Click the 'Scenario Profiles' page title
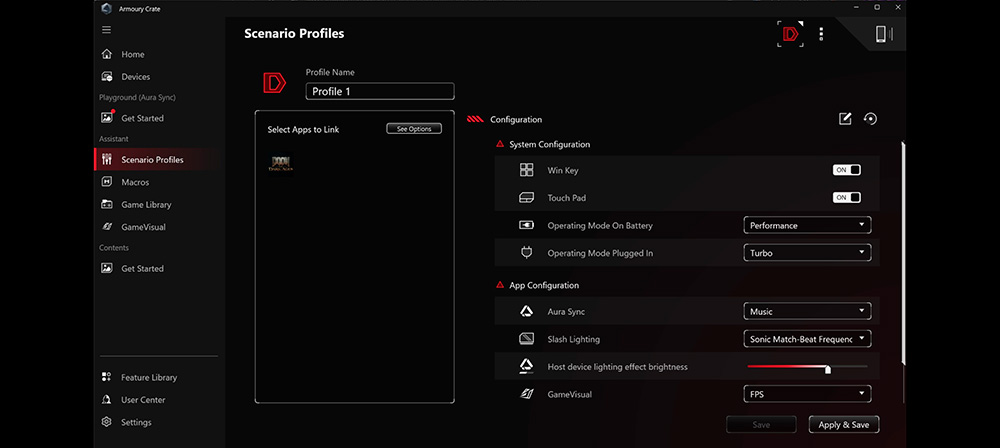1000x448 pixels. click(x=294, y=33)
